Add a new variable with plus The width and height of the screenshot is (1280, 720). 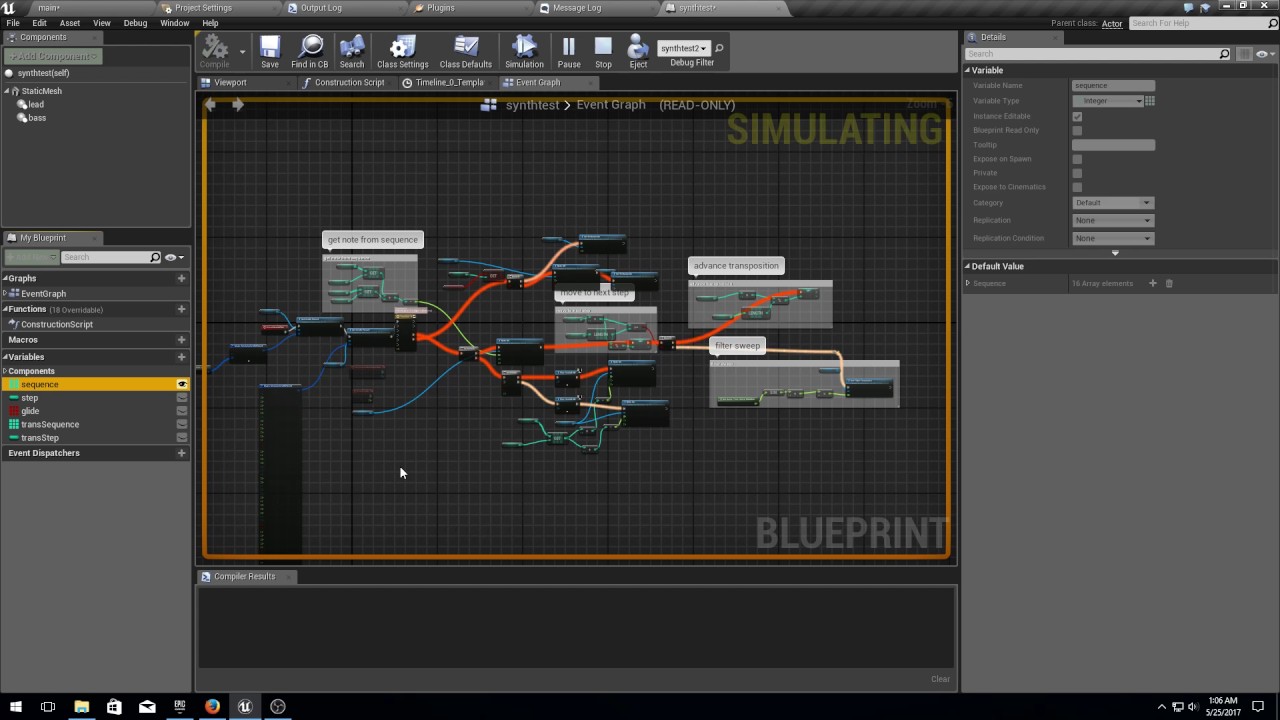tap(181, 357)
